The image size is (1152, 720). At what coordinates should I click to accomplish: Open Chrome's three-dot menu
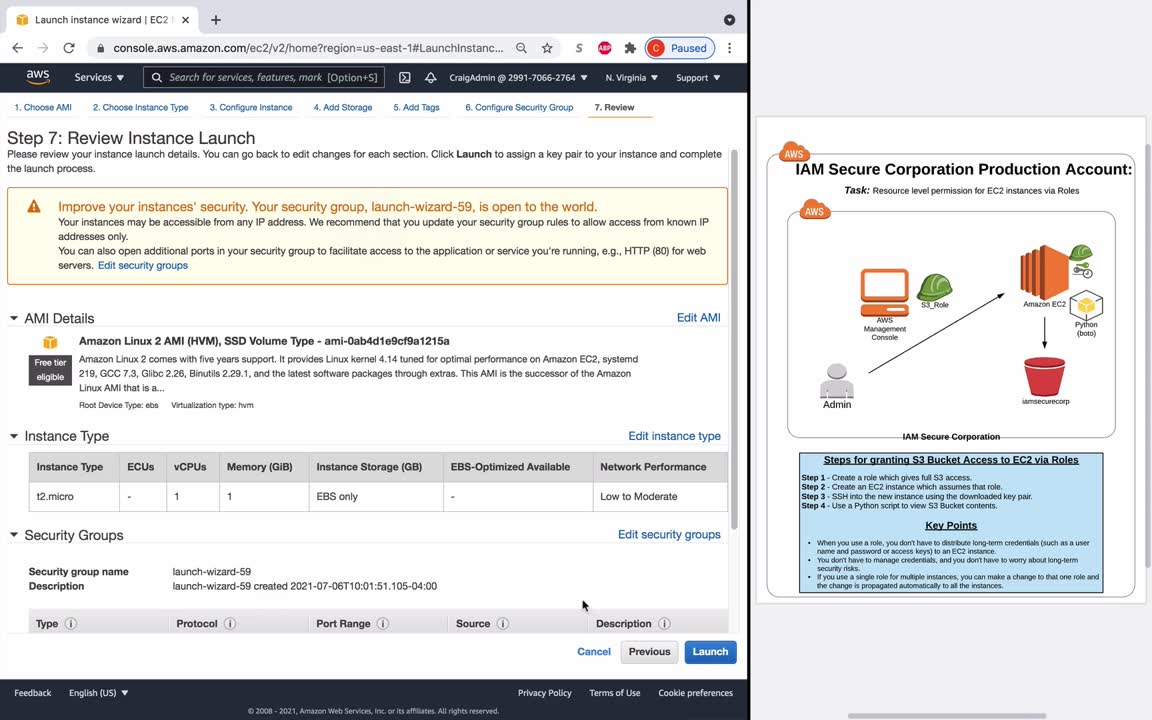(729, 48)
